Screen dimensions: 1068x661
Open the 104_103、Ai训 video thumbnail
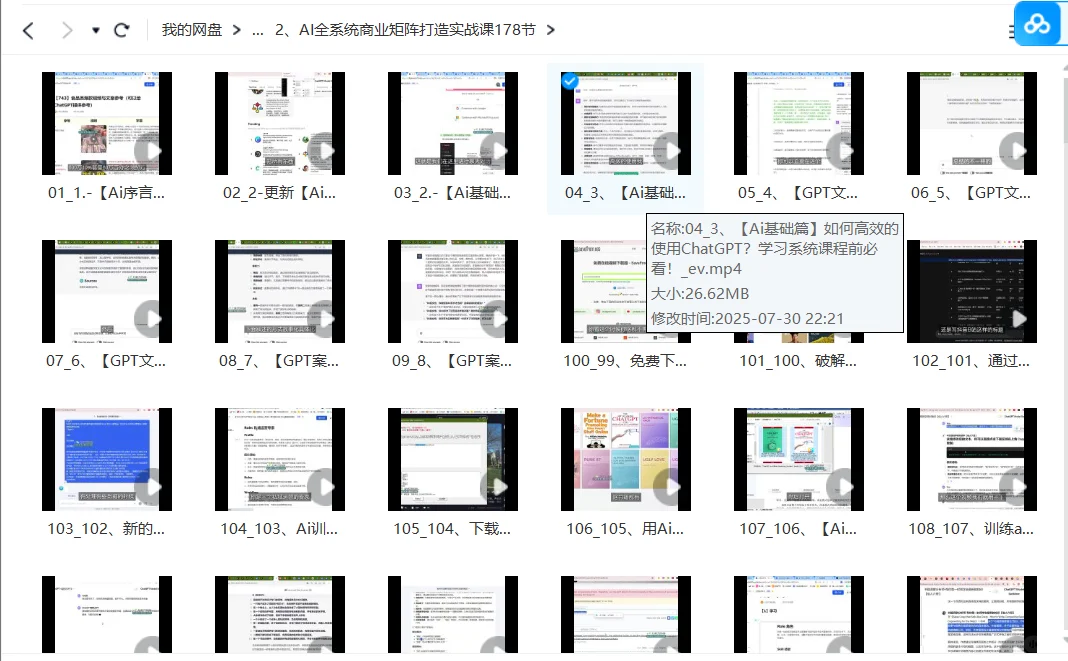[280, 459]
